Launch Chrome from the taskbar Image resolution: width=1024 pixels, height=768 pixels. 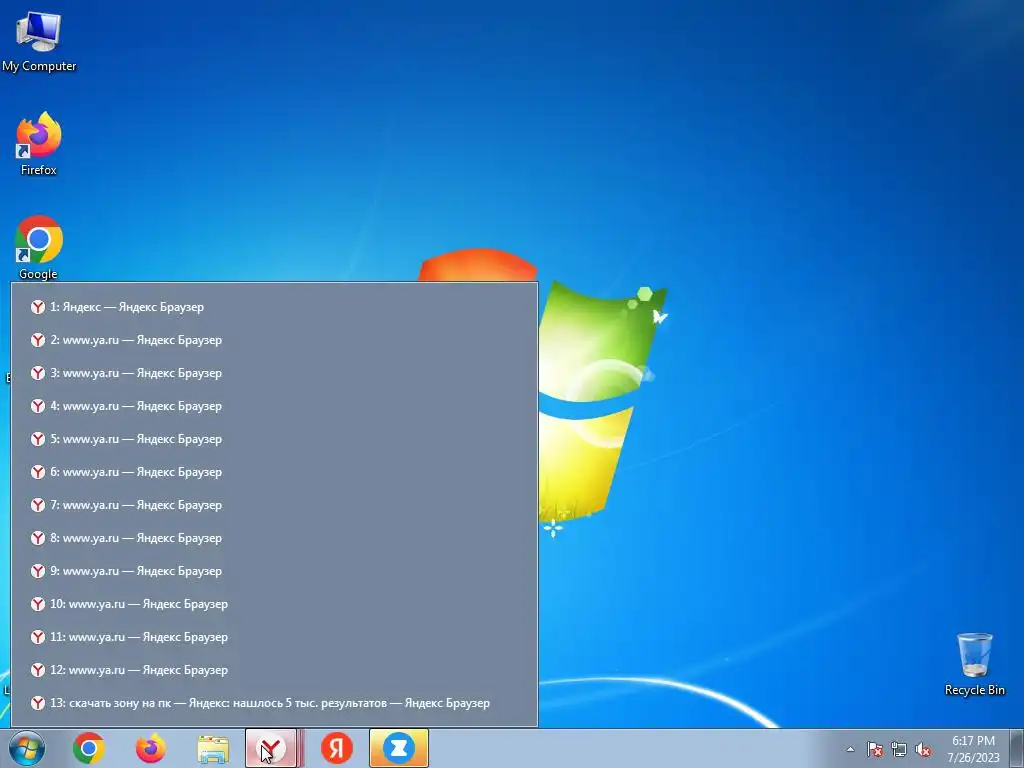89,748
